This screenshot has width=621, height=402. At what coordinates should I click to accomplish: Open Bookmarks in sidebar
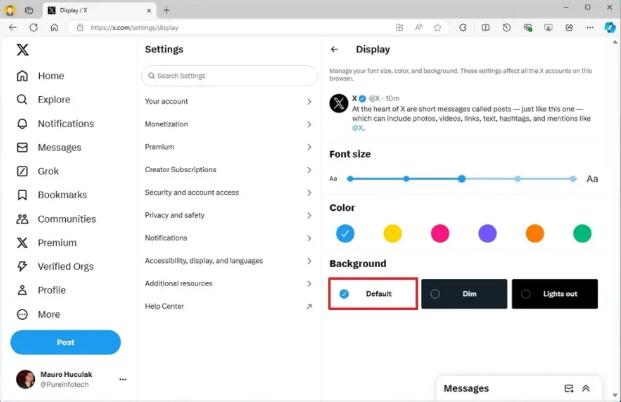[x=51, y=195]
